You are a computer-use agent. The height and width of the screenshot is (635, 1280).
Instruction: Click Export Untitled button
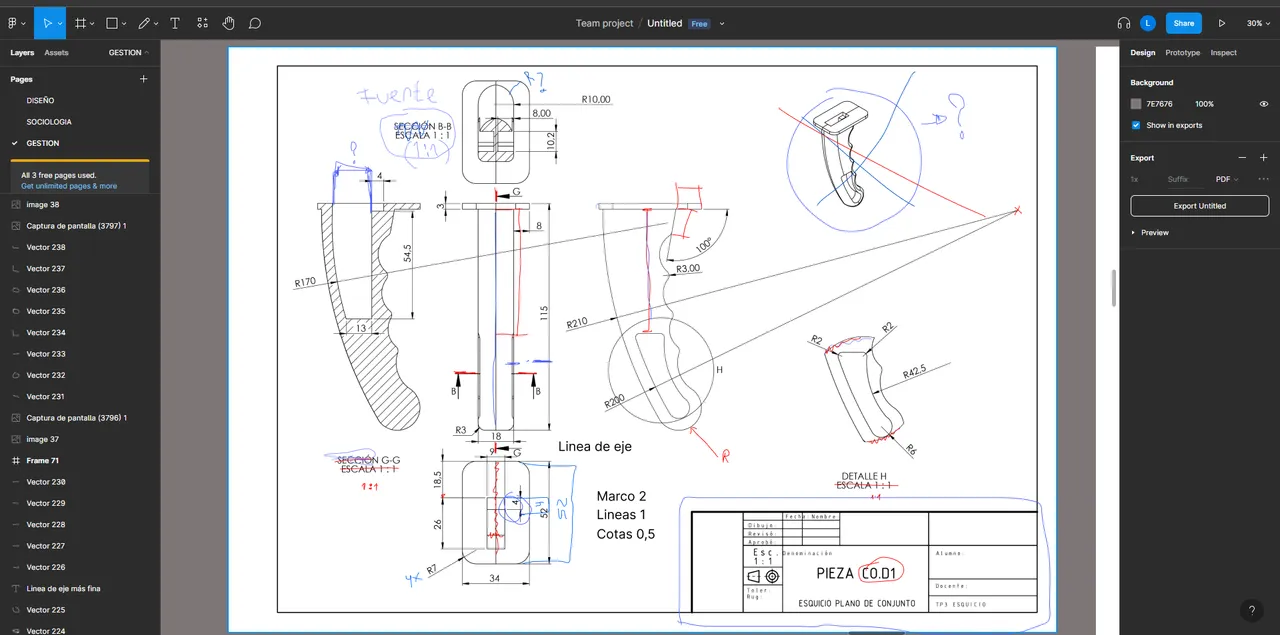pos(1199,206)
